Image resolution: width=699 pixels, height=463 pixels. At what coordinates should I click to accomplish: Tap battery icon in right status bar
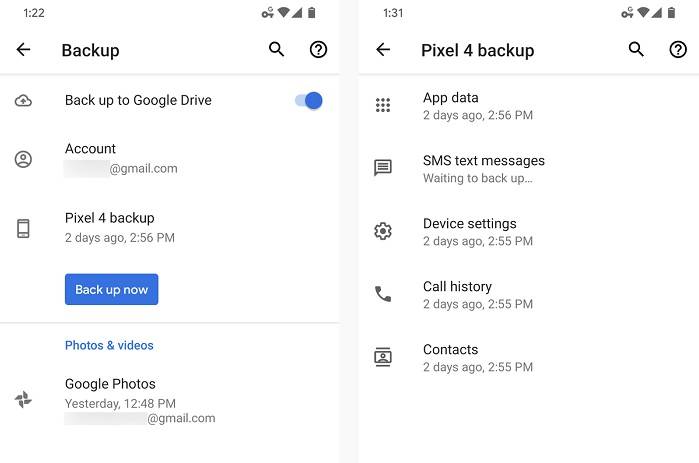[x=671, y=12]
